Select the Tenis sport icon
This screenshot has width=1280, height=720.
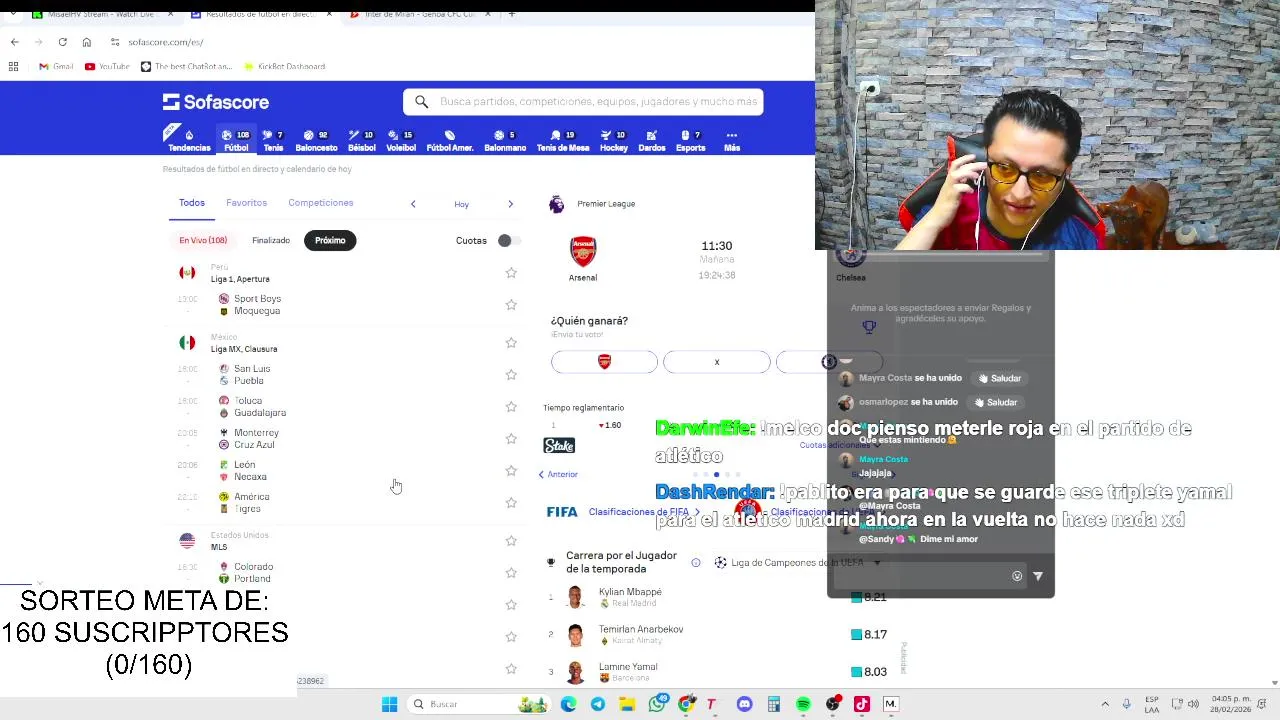[x=273, y=140]
